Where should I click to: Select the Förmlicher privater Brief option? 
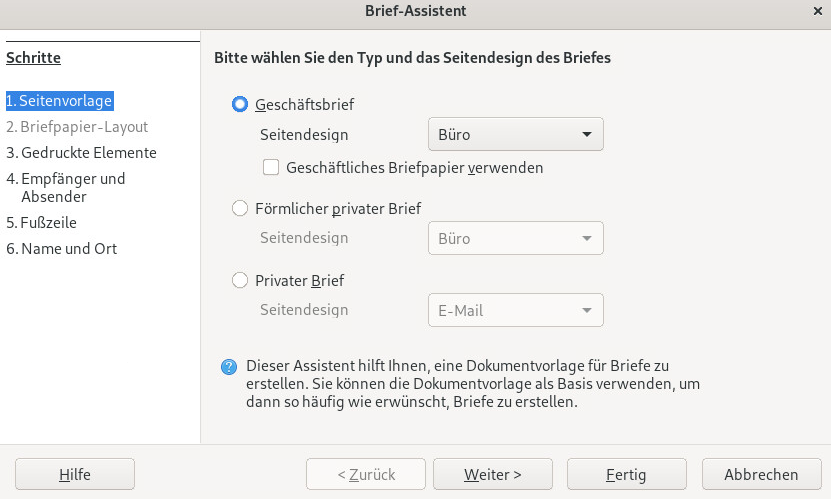pyautogui.click(x=240, y=208)
